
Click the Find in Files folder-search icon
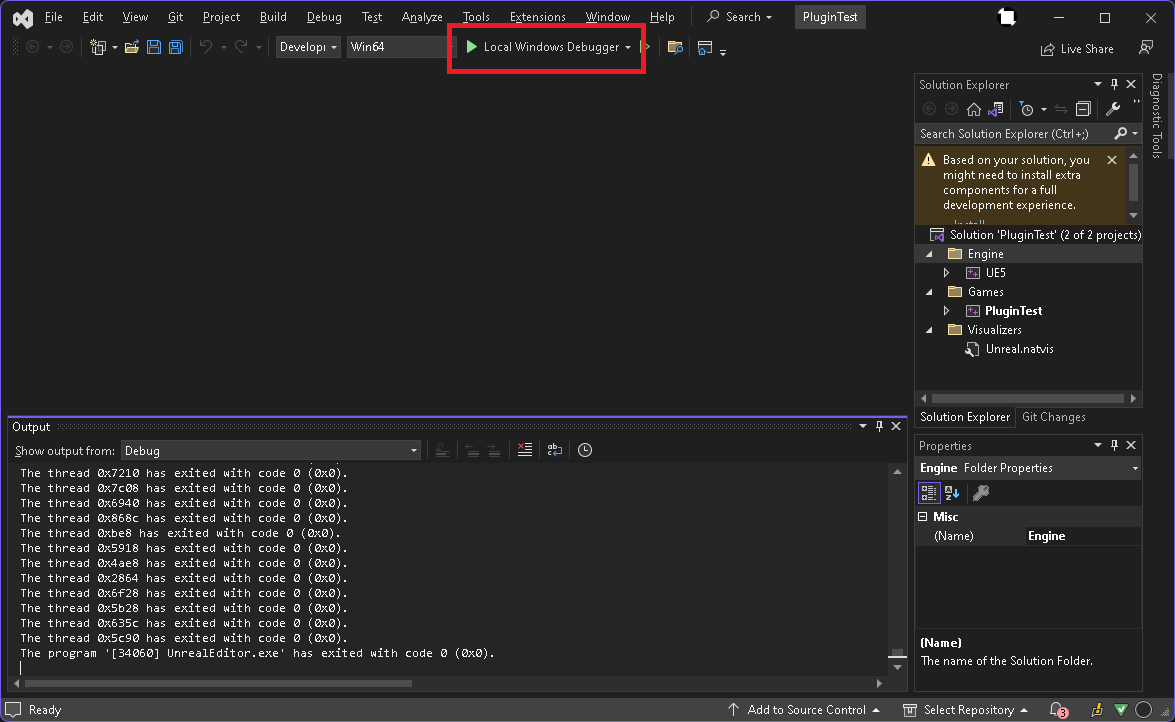(x=675, y=48)
